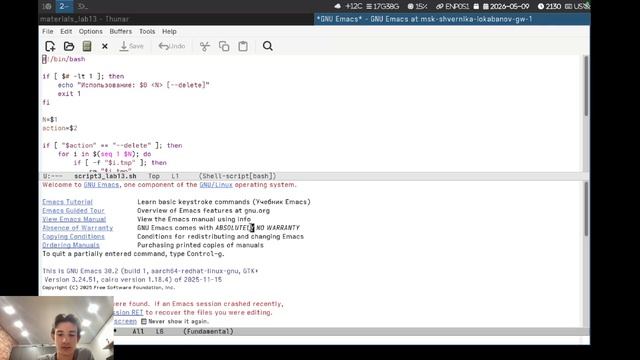
Task: Open the Tools menu
Action: (x=147, y=31)
